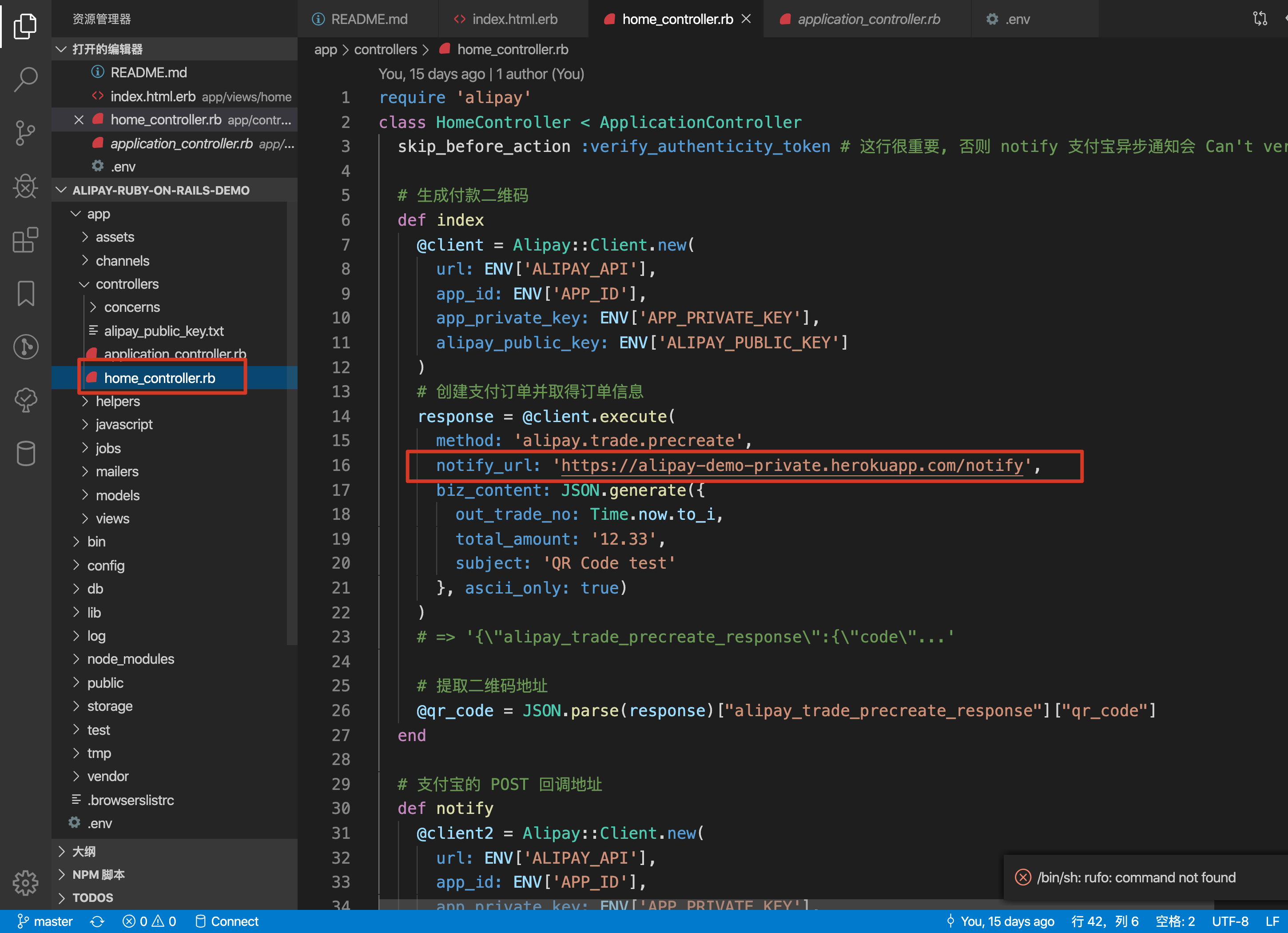Switch to application_controller.rb tab

[868, 19]
